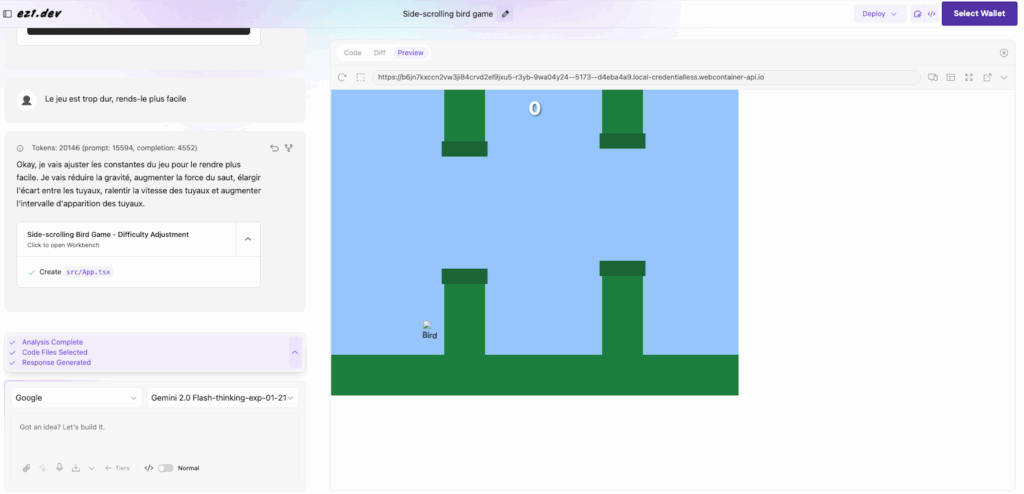Reload the preview with the refresh icon
Screen dimensions: 1024x494
click(342, 77)
